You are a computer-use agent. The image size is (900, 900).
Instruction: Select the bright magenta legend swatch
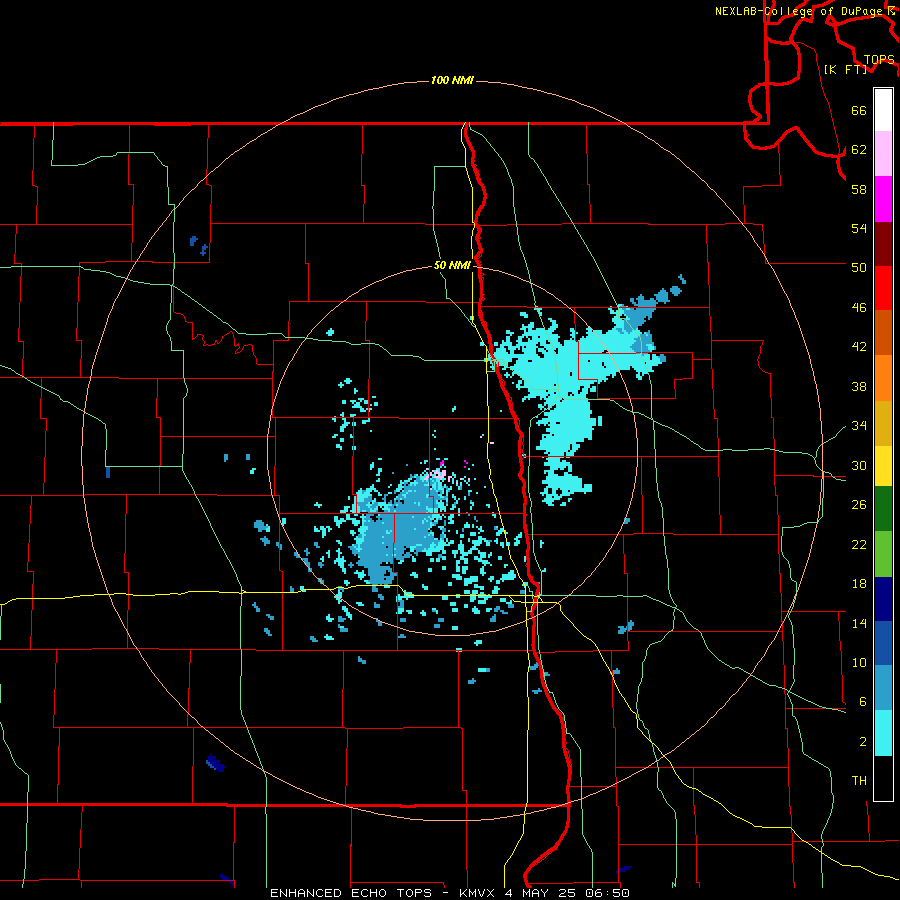pos(883,199)
